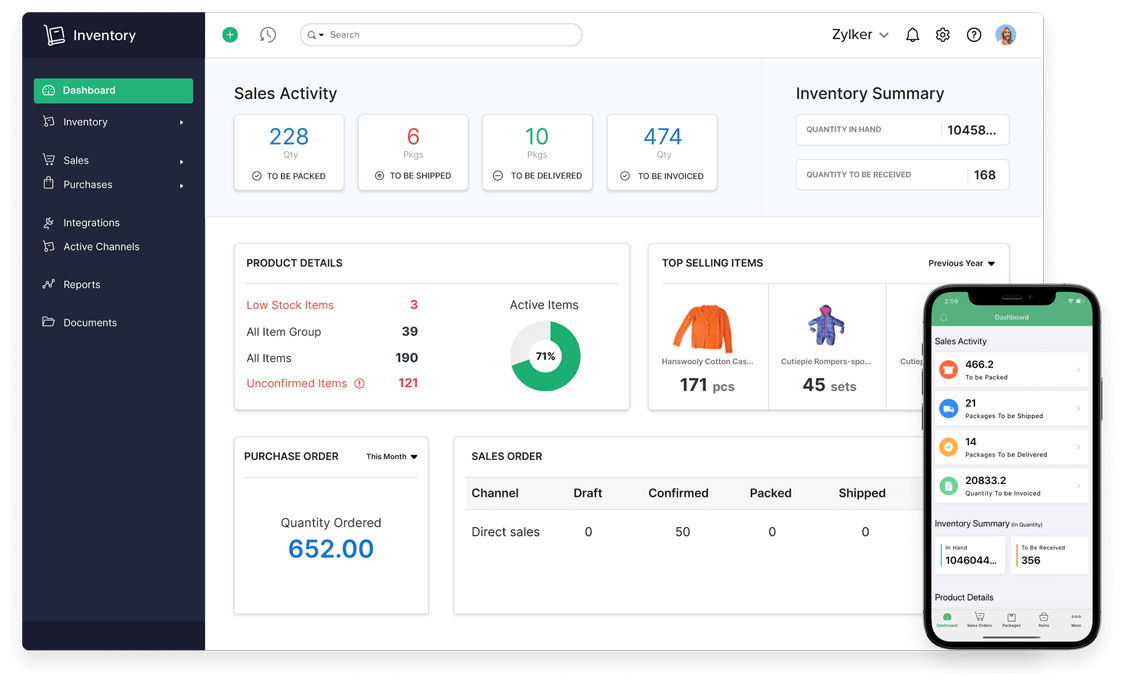Open the Previous Year filter in Top Selling Items
Image resolution: width=1124 pixels, height=682 pixels.
[x=961, y=263]
